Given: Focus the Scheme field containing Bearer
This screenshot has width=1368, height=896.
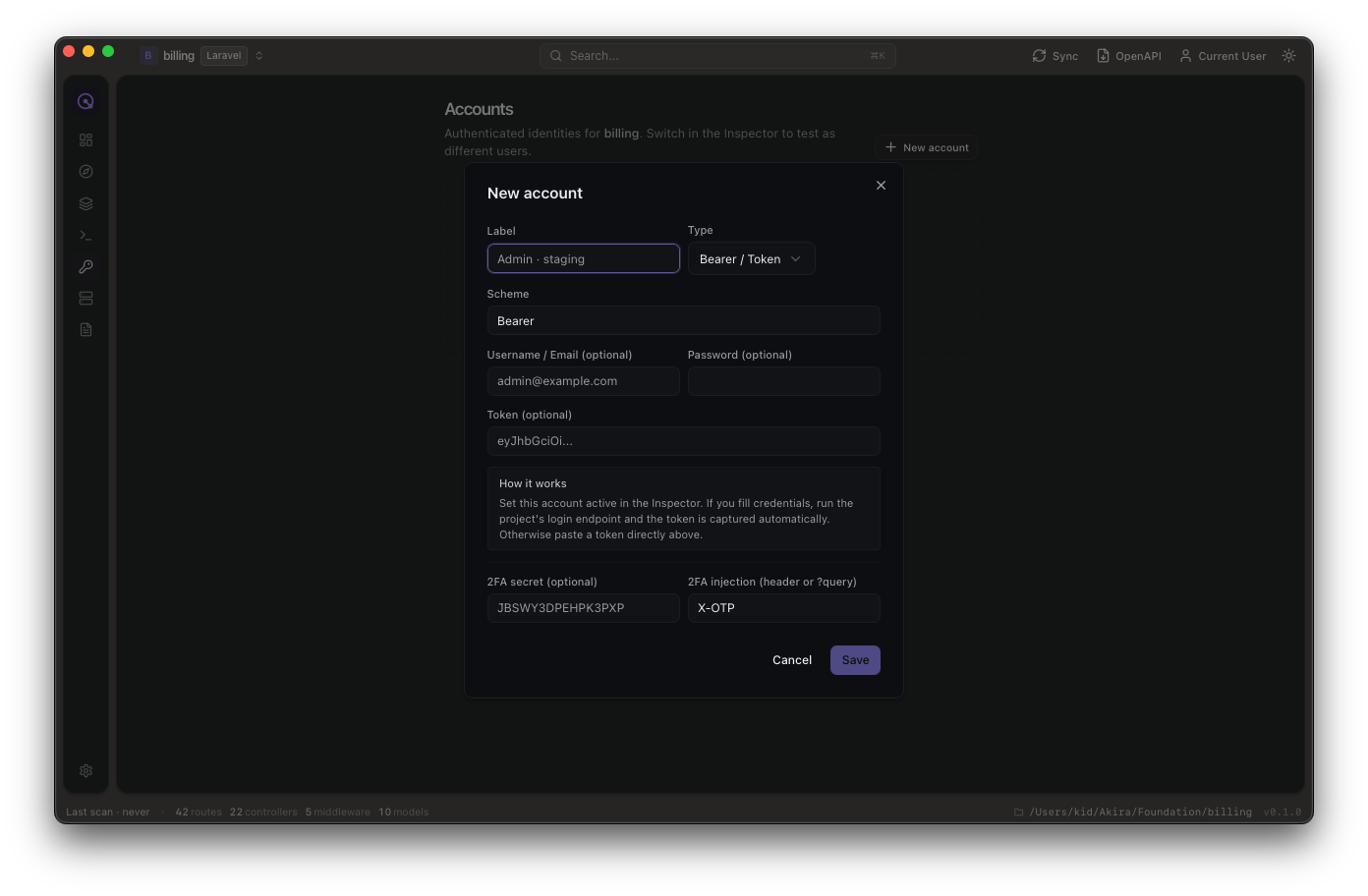Looking at the screenshot, I should 683,320.
